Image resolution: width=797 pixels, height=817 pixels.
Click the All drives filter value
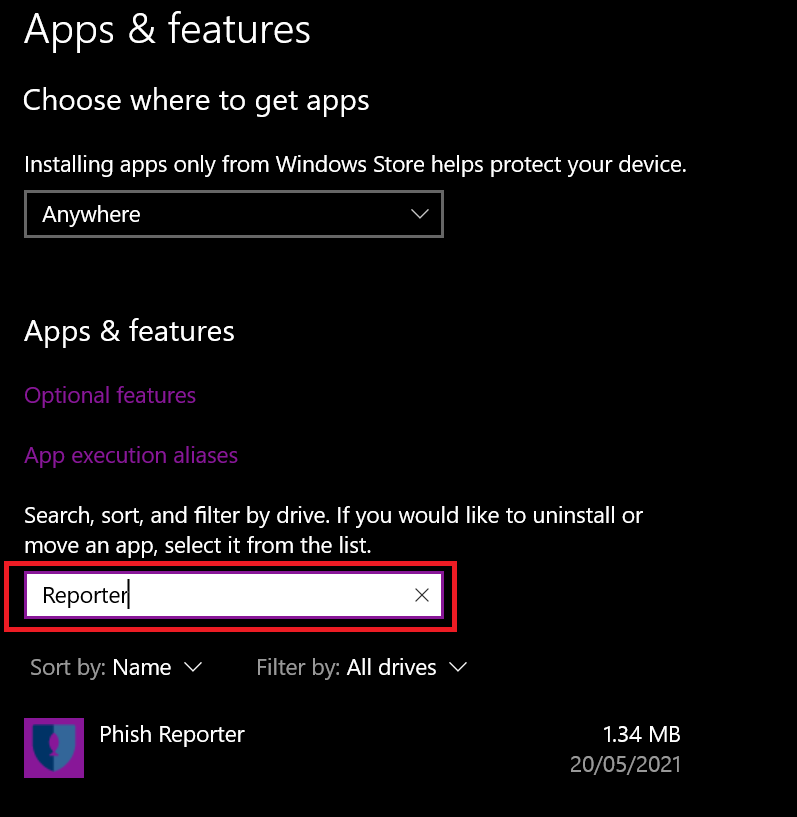392,667
